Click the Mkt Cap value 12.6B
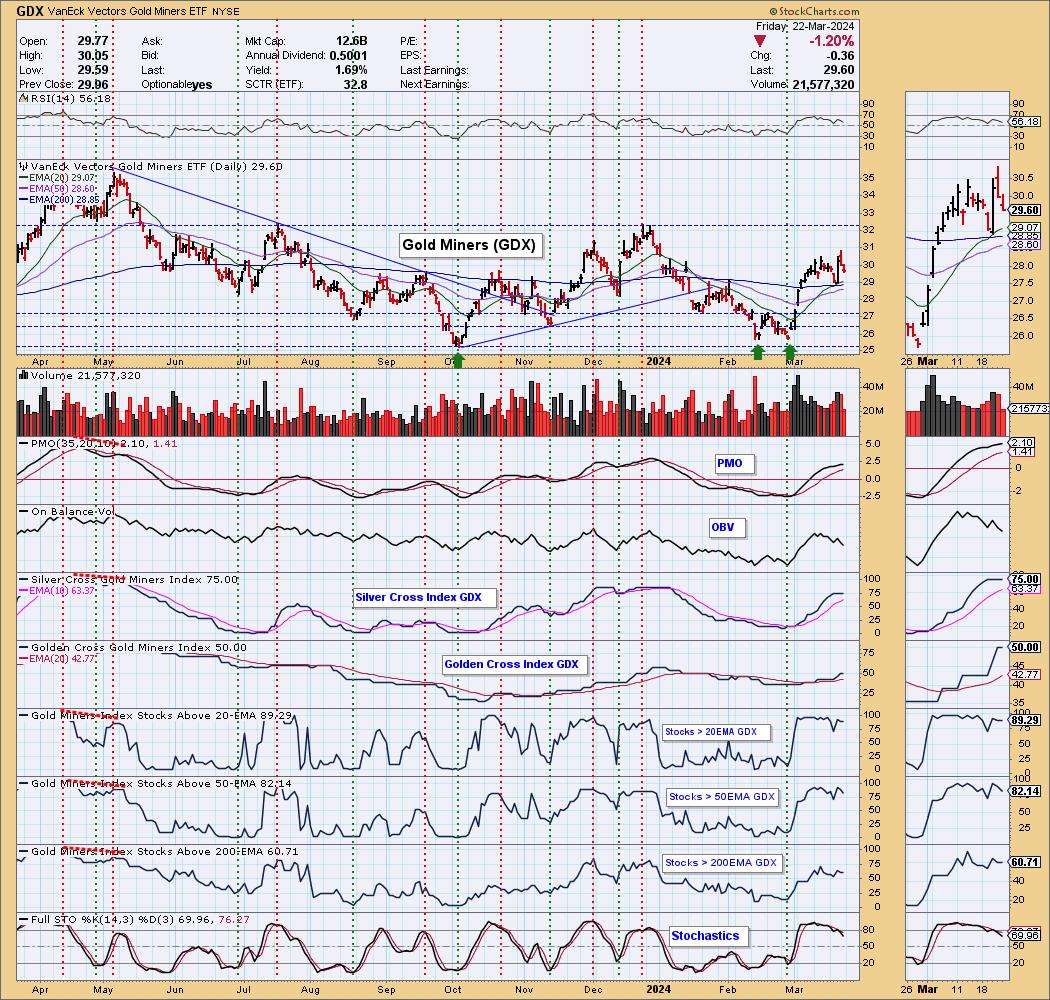The height and width of the screenshot is (1000, 1050). point(352,41)
